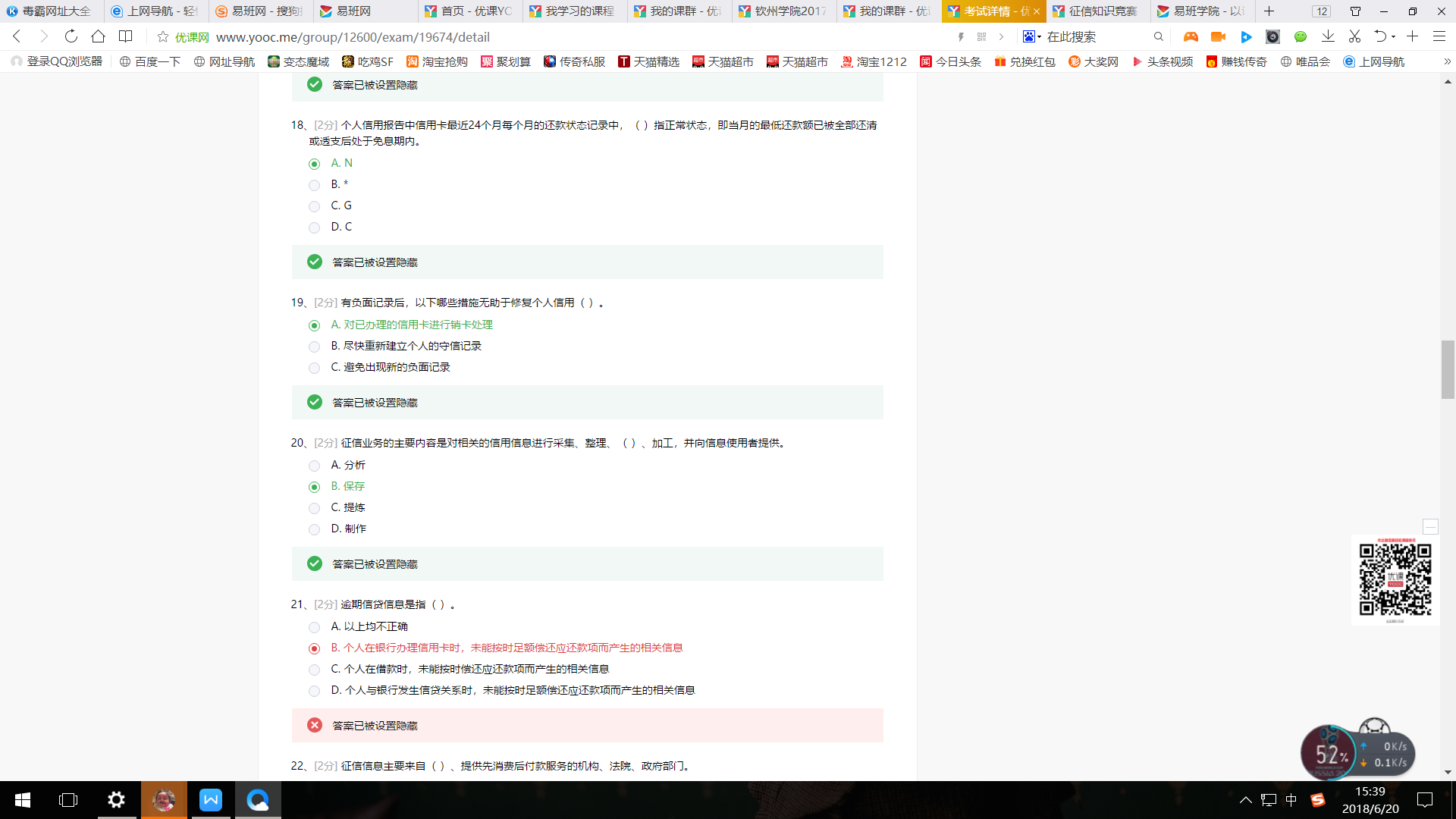Open the 百度一下 bookmark link

coord(150,61)
